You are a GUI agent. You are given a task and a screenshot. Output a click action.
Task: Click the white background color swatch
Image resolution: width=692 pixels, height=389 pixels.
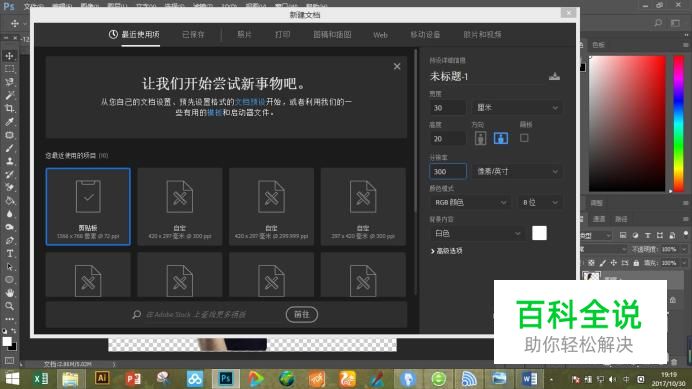[539, 233]
